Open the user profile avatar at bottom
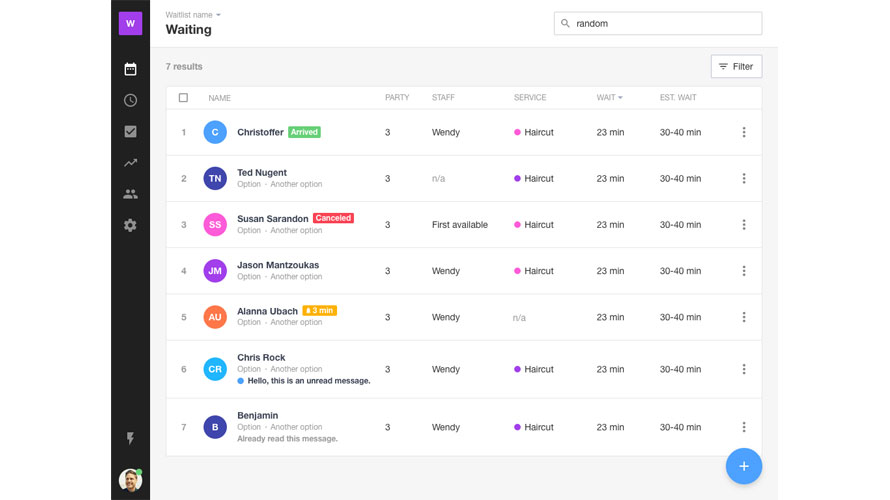The height and width of the screenshot is (500, 890). pyautogui.click(x=130, y=480)
